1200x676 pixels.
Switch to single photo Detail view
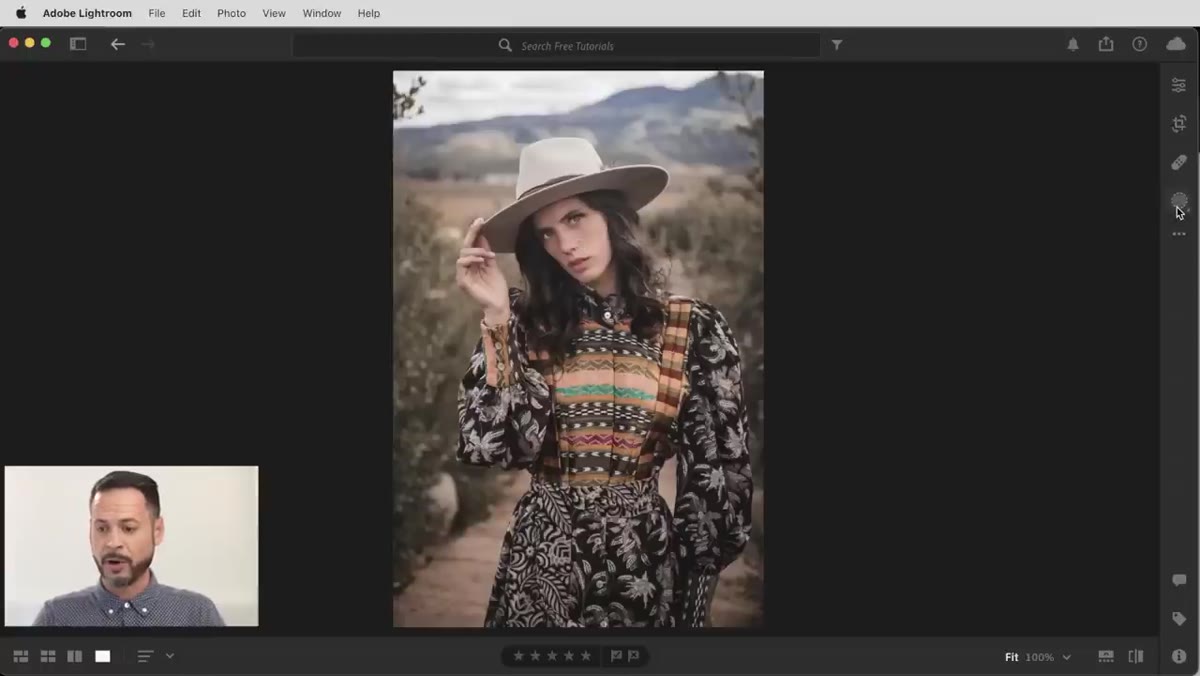(x=103, y=656)
